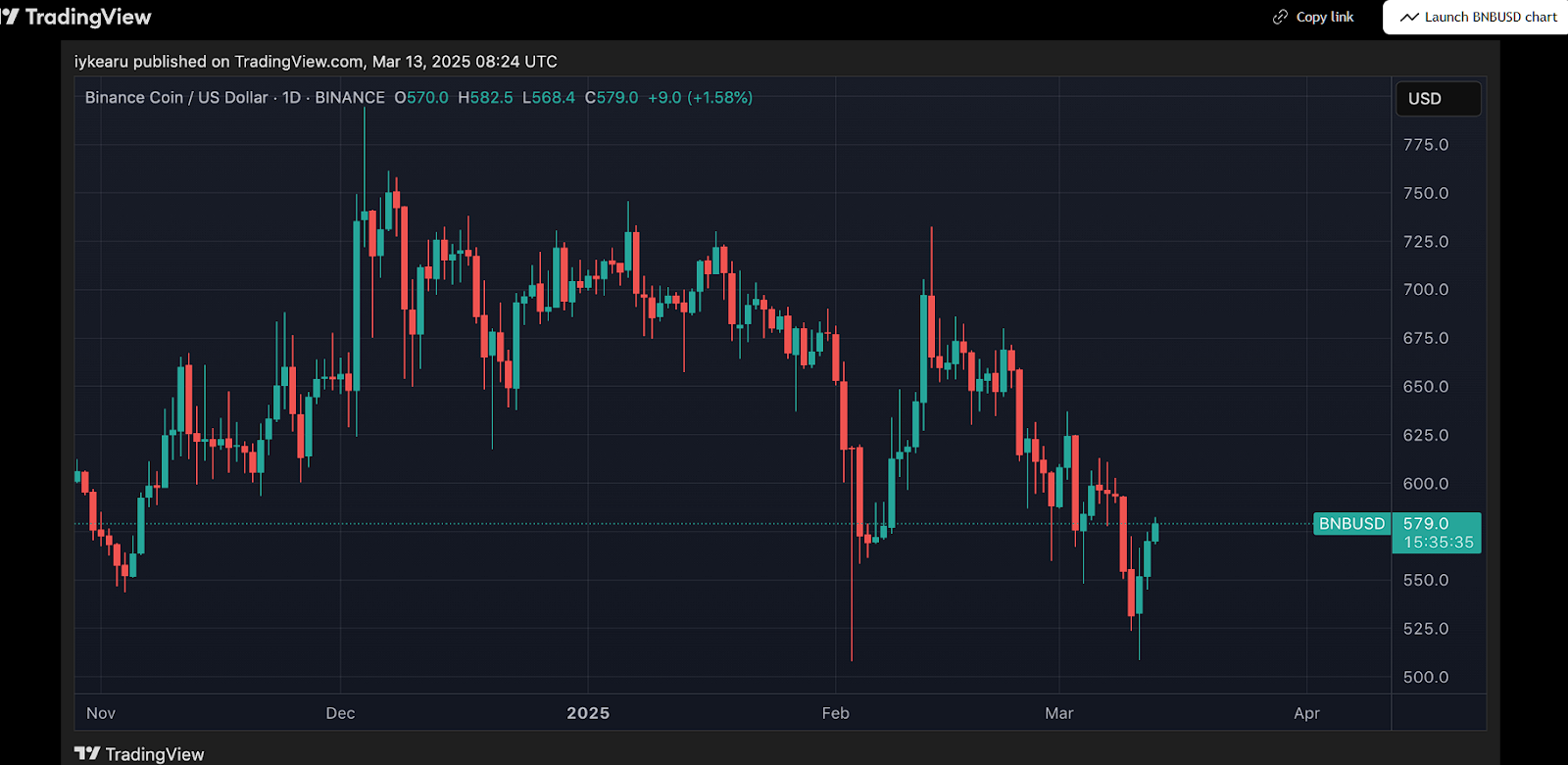
Task: Click the 500.0 level on price scale
Action: pos(1425,677)
